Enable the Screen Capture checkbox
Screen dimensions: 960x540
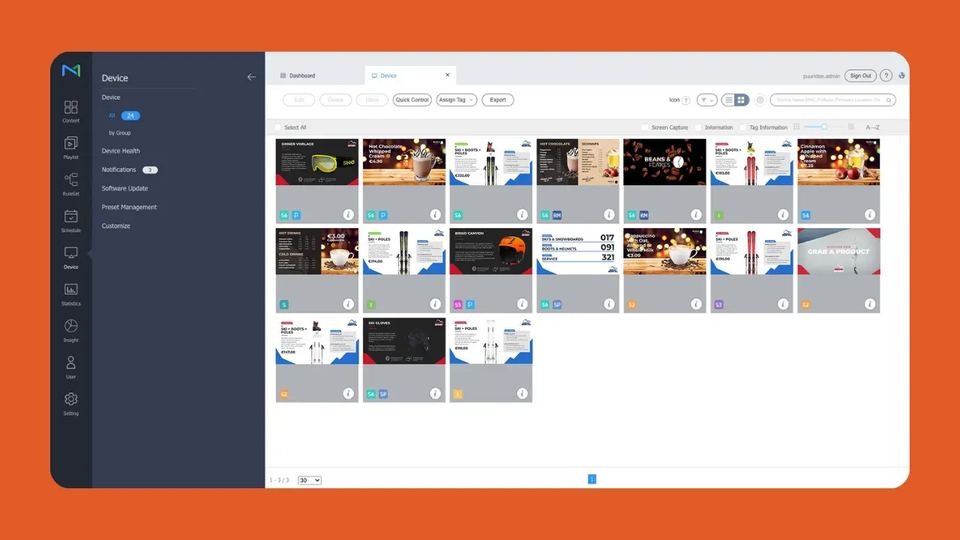(645, 127)
